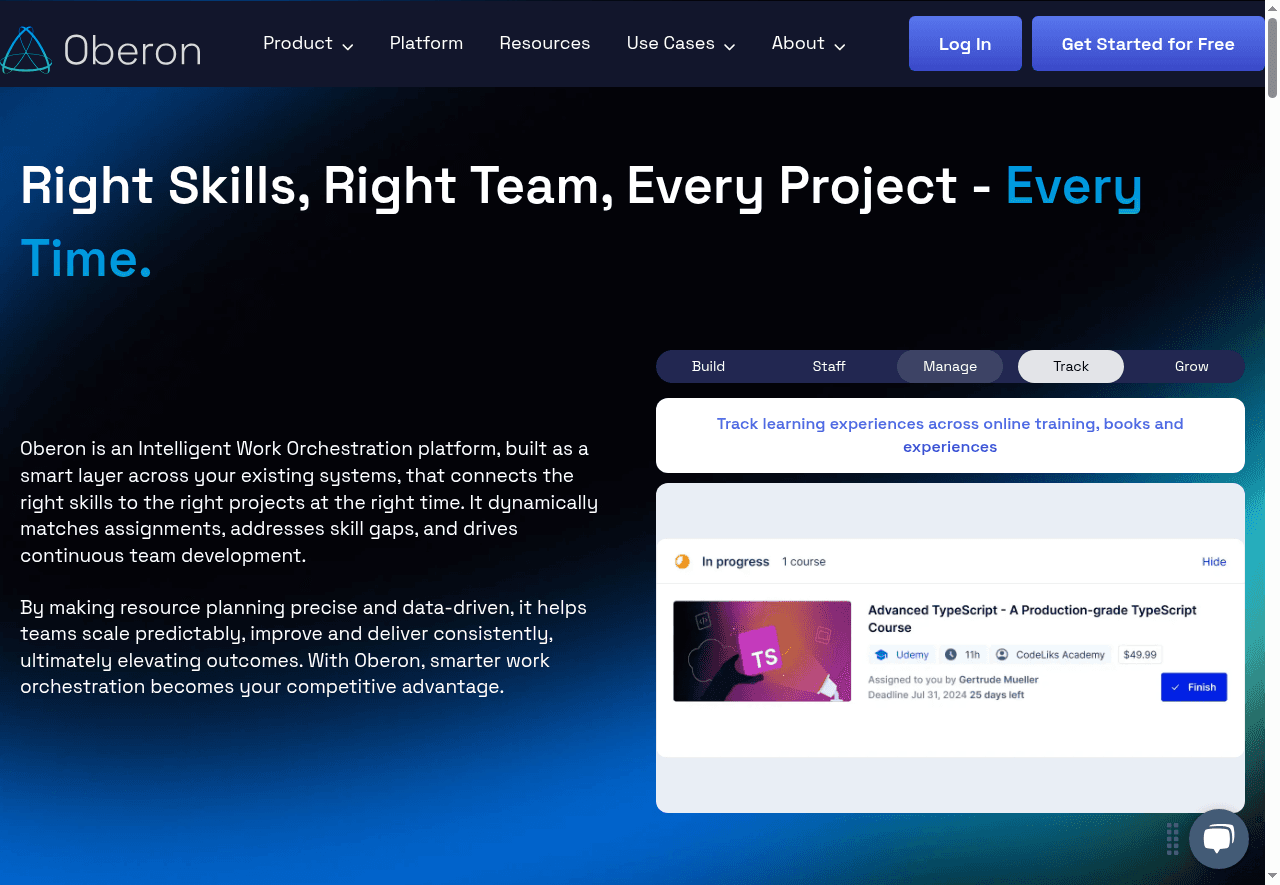
Task: Click the dotted grid handle near the chat bubble
Action: 1172,840
